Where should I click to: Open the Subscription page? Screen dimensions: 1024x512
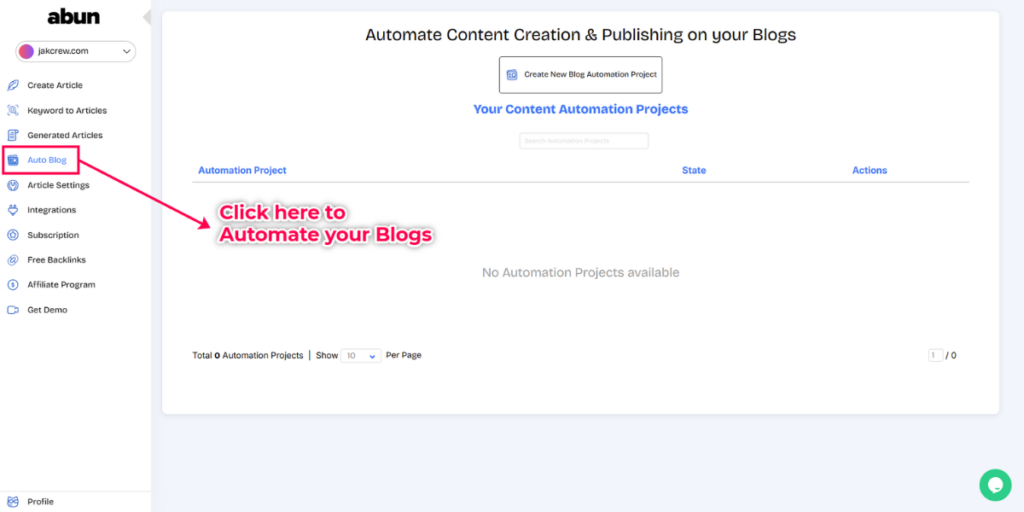(x=53, y=235)
